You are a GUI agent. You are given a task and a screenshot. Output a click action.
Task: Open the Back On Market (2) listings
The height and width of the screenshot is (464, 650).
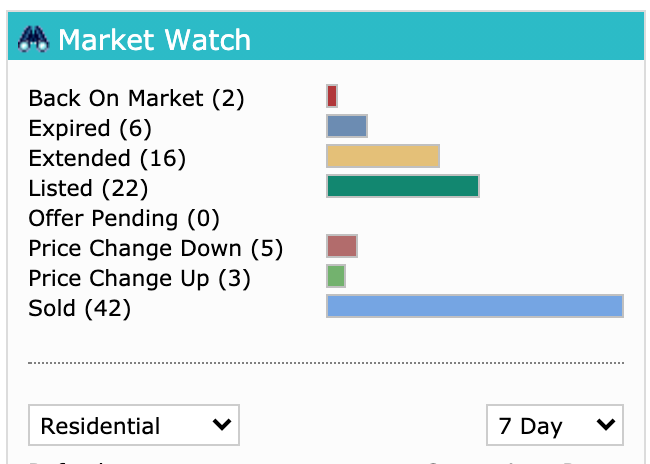136,99
